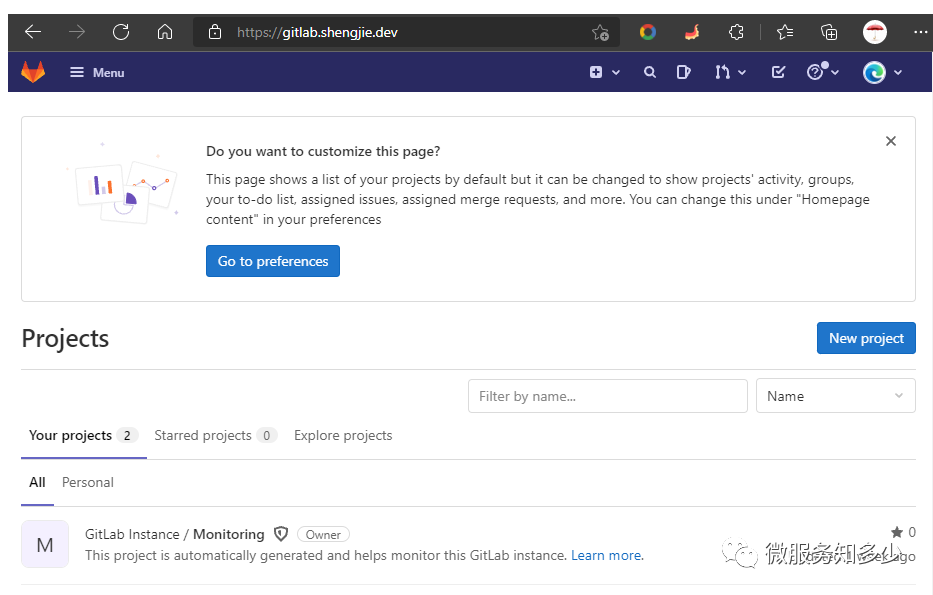Select the Your projects tab
The width and height of the screenshot is (933, 595).
point(83,436)
